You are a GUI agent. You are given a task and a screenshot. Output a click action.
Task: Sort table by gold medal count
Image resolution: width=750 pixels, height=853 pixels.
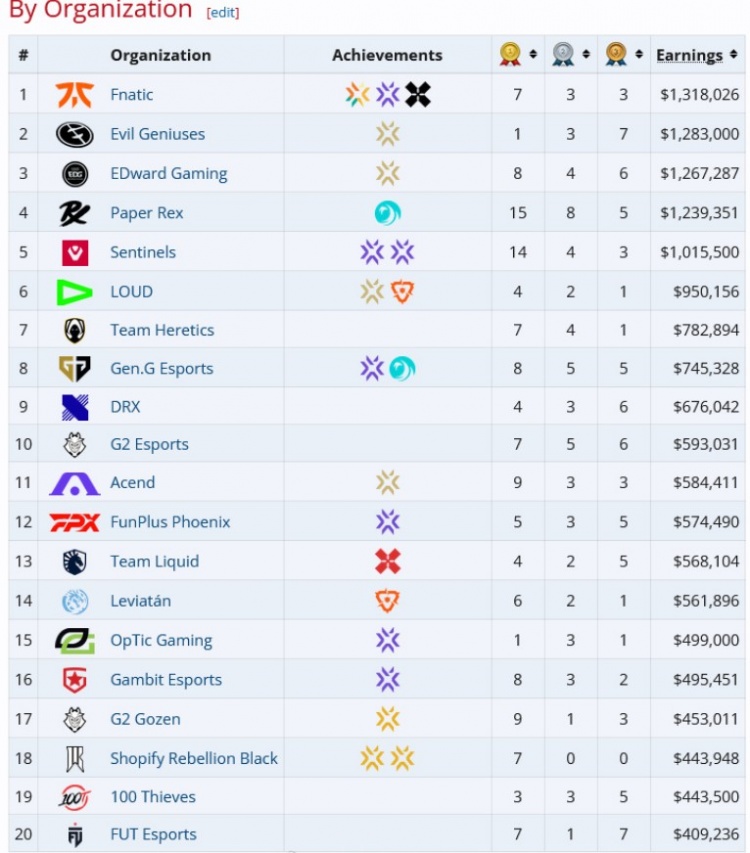point(533,55)
